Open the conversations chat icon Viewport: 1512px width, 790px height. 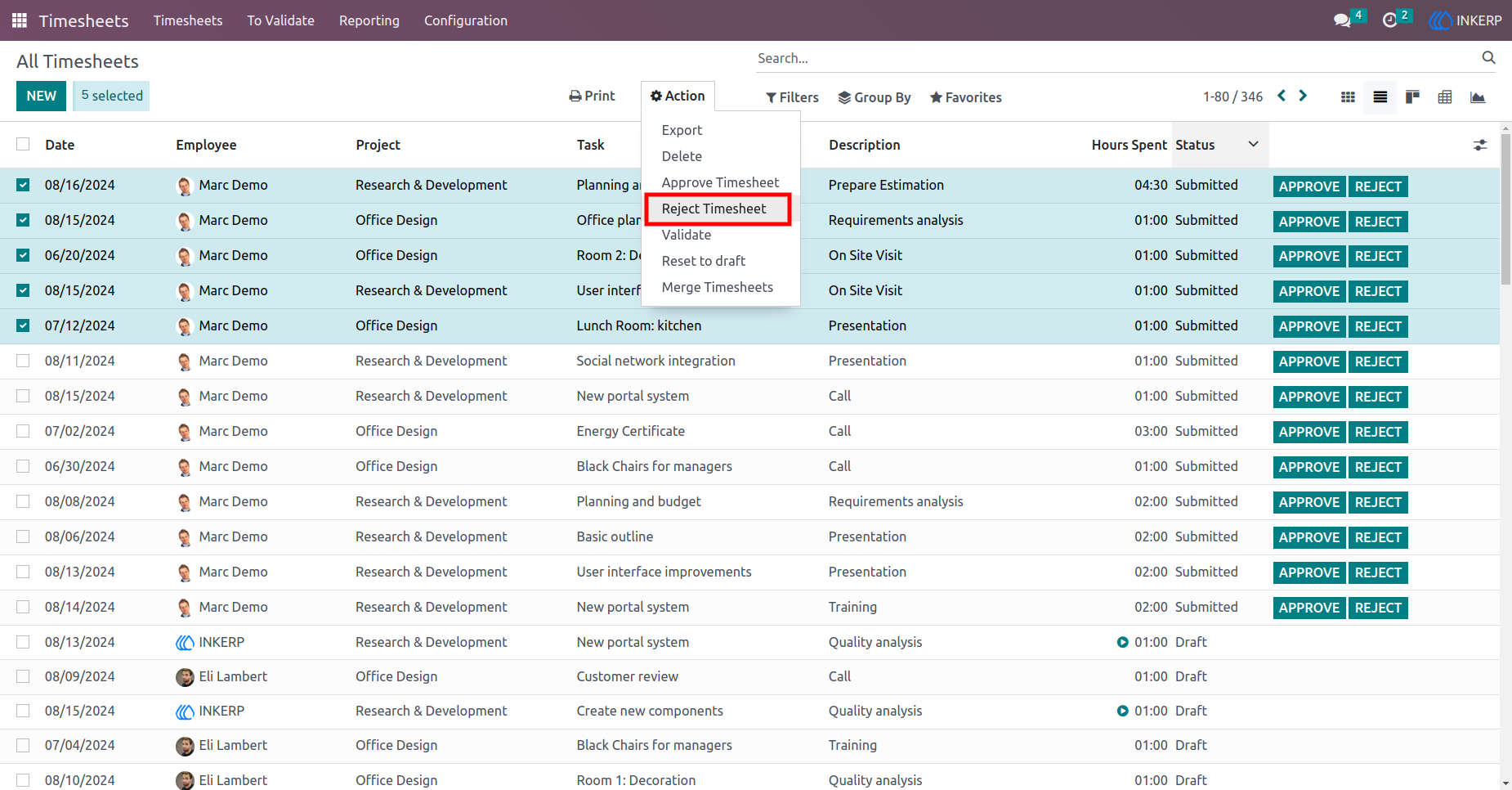1342,20
